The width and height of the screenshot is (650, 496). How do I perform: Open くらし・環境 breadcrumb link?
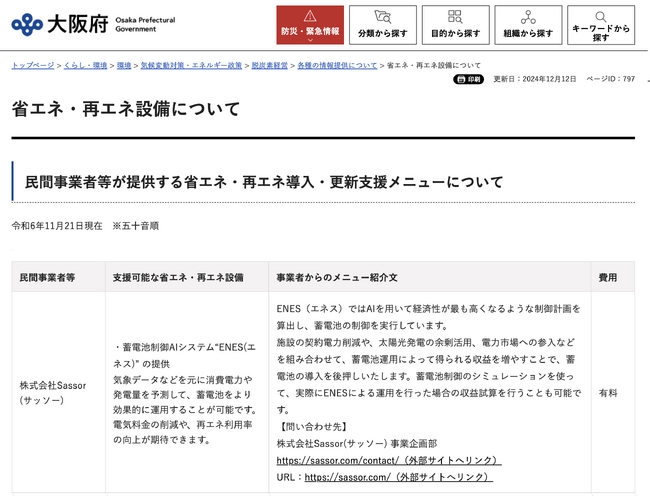tap(85, 65)
